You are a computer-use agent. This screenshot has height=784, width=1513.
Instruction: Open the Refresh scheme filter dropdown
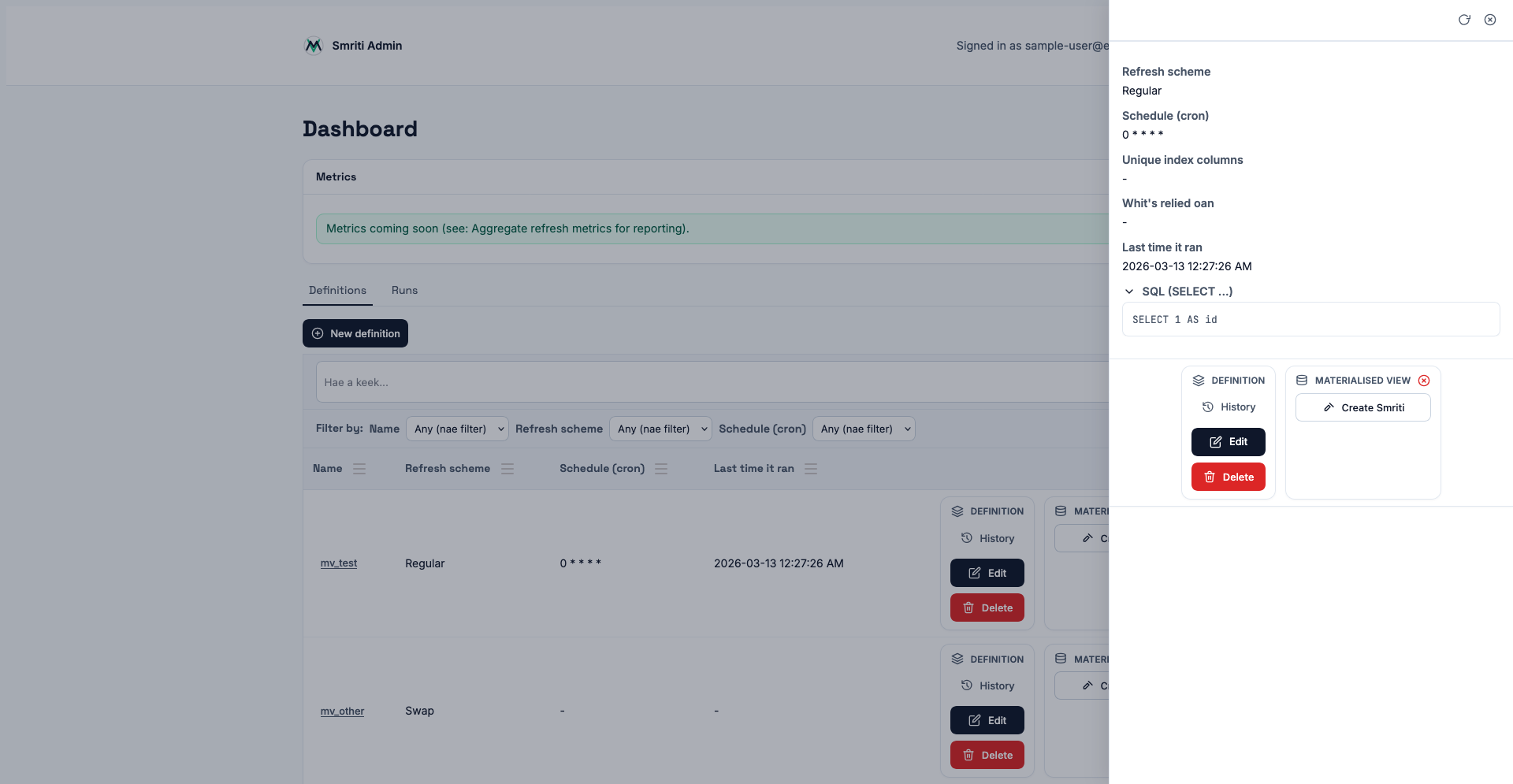coord(660,429)
